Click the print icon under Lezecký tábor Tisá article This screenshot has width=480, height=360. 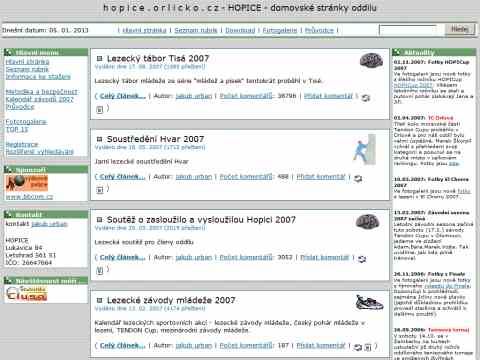pyautogui.click(x=100, y=109)
